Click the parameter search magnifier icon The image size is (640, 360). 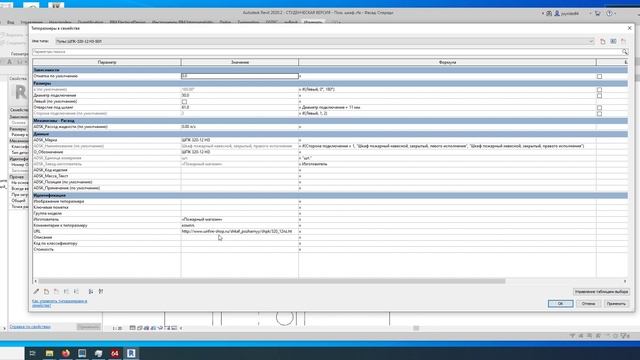pos(624,52)
